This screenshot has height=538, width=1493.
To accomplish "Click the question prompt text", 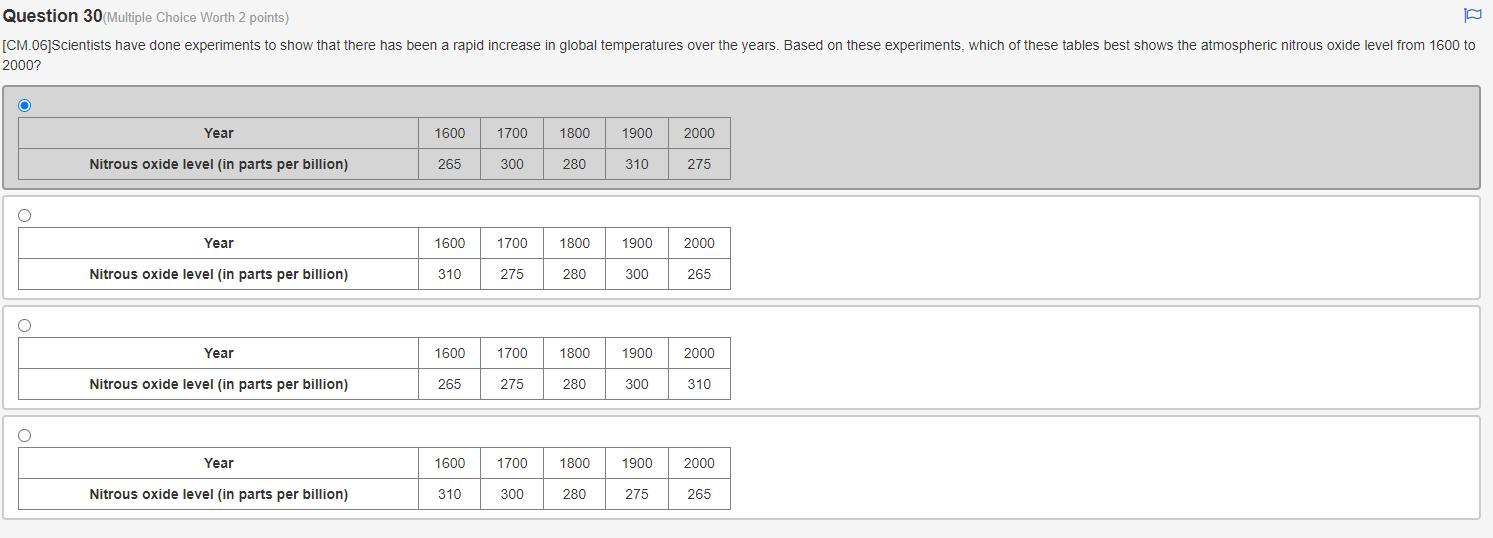I will (x=739, y=55).
